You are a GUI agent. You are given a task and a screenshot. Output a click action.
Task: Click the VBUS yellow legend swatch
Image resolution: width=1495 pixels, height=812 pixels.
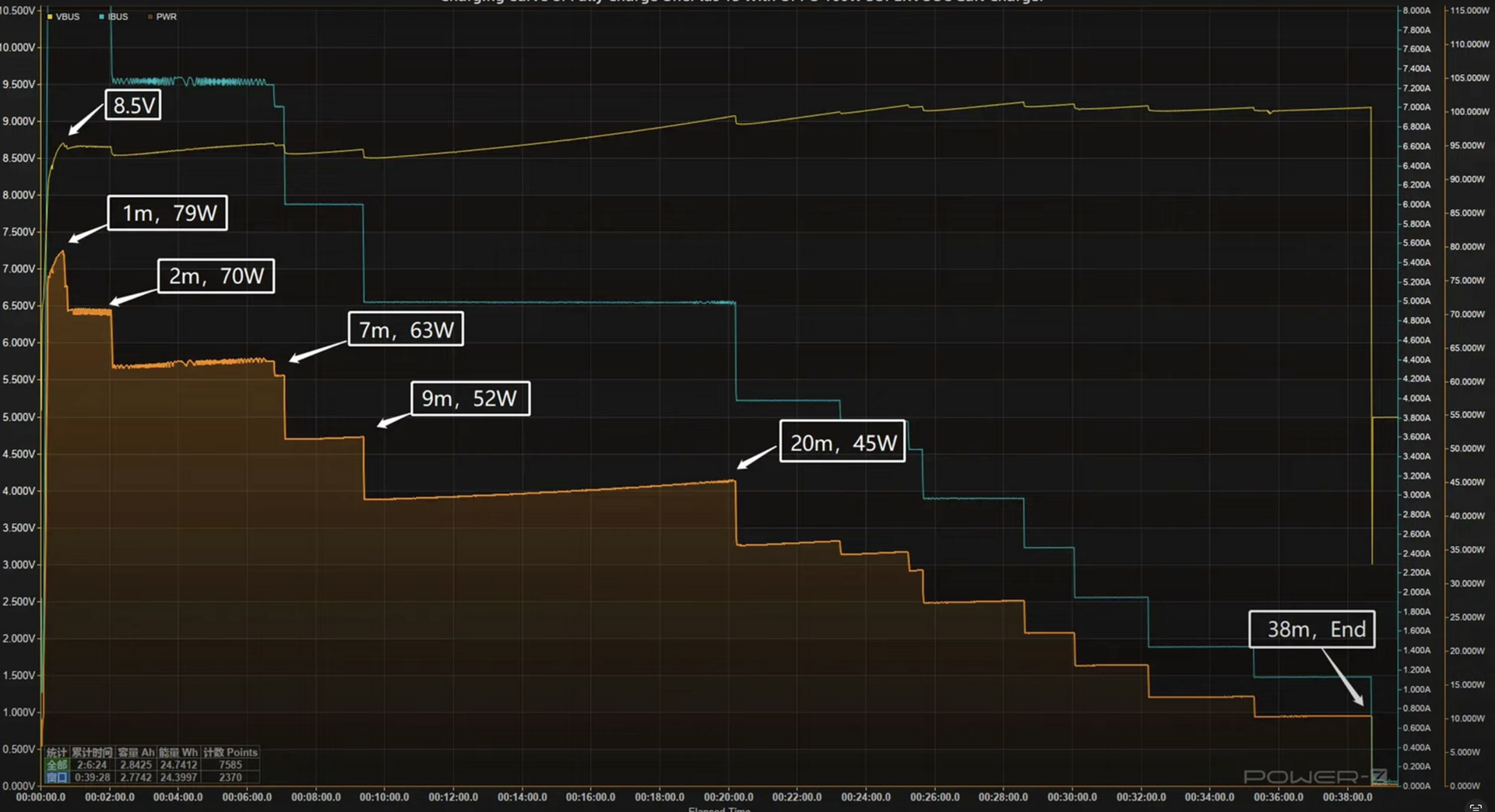[x=50, y=16]
